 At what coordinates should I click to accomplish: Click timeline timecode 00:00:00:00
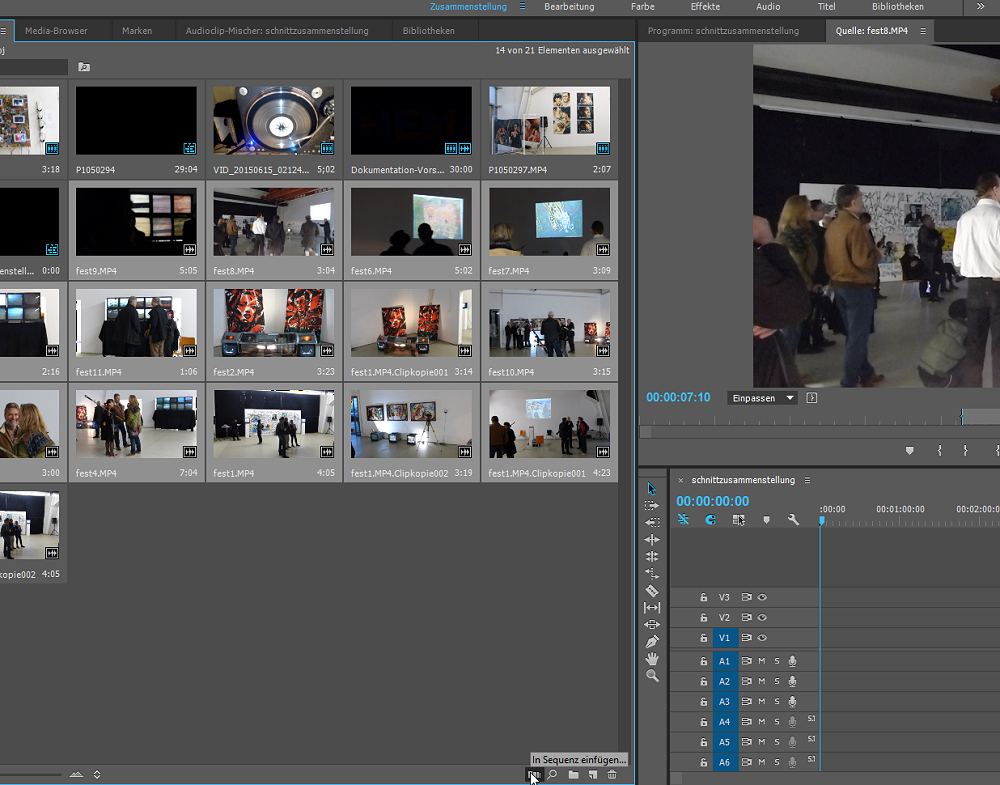point(712,501)
